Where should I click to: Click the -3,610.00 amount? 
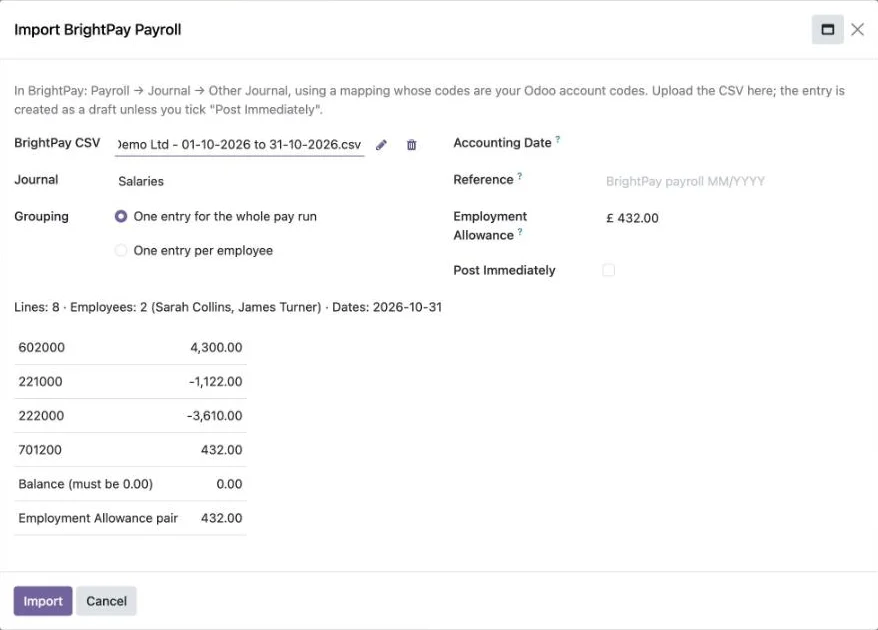[x=214, y=416]
